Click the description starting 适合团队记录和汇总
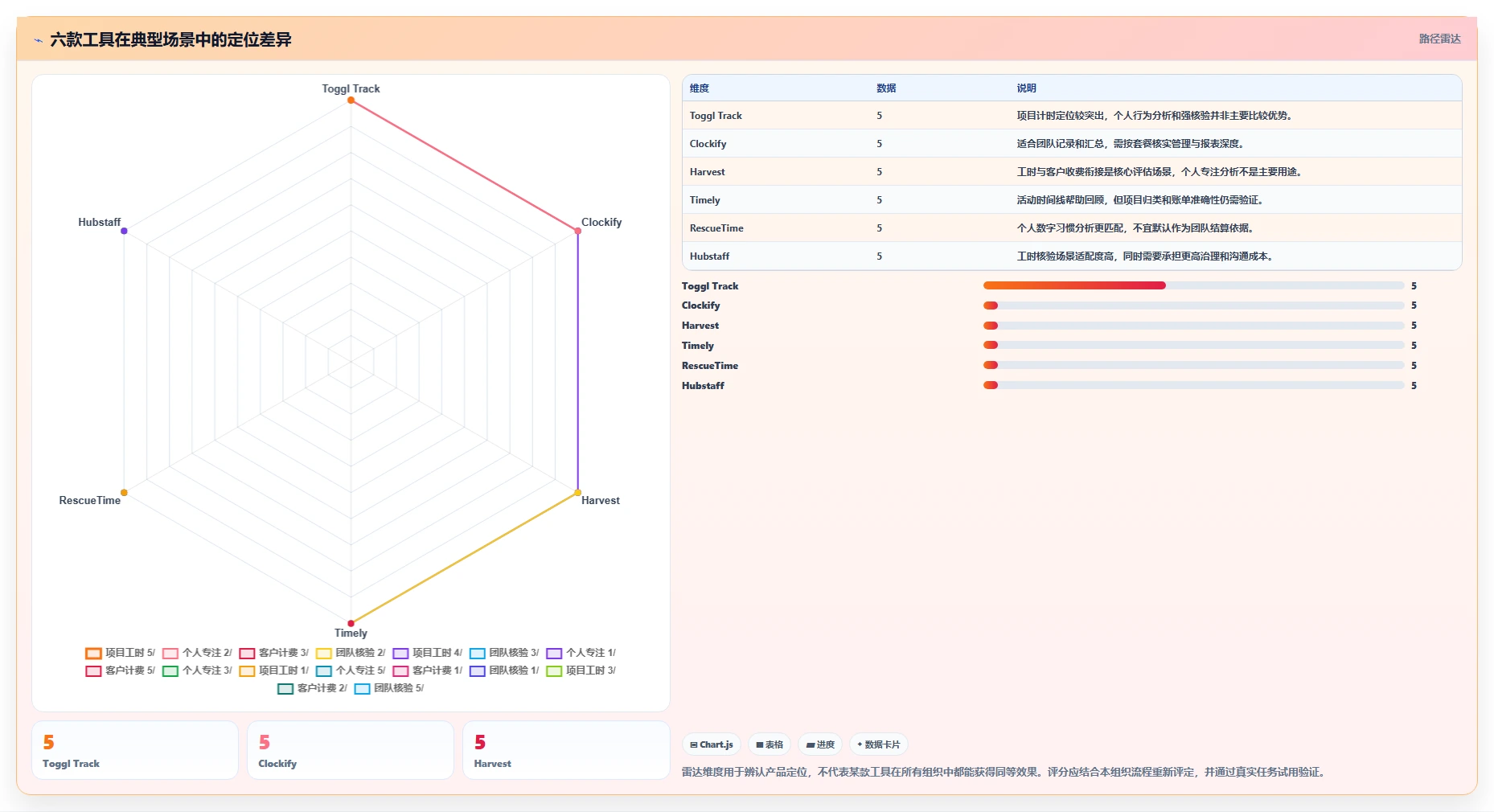The height and width of the screenshot is (812, 1494). click(x=1130, y=144)
